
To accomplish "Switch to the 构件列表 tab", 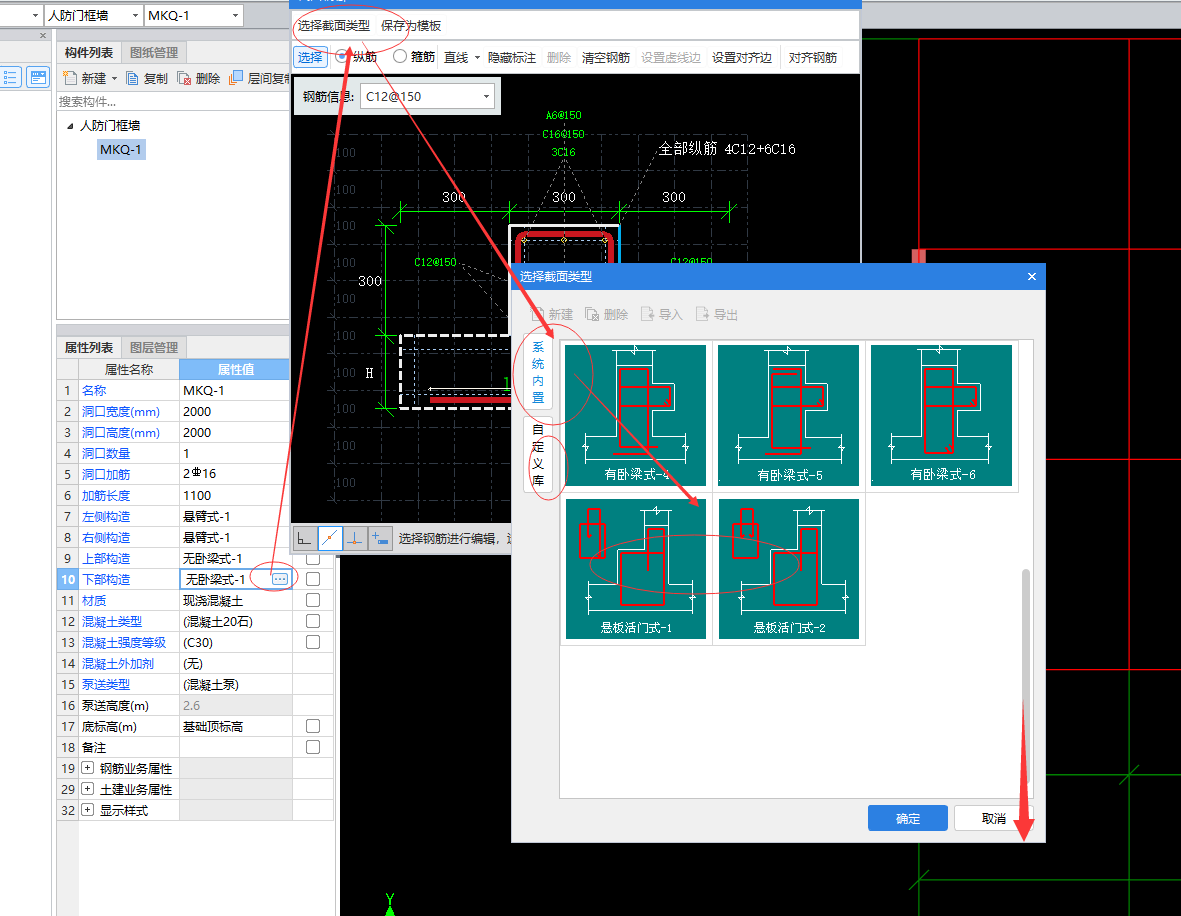I will (89, 53).
